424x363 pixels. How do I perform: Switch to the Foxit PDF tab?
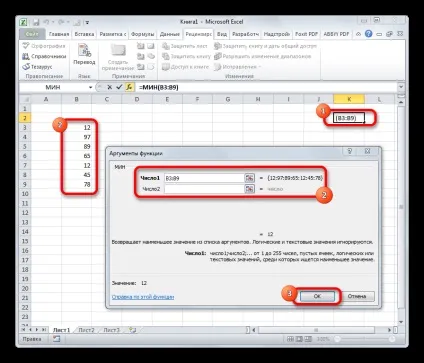[306, 34]
